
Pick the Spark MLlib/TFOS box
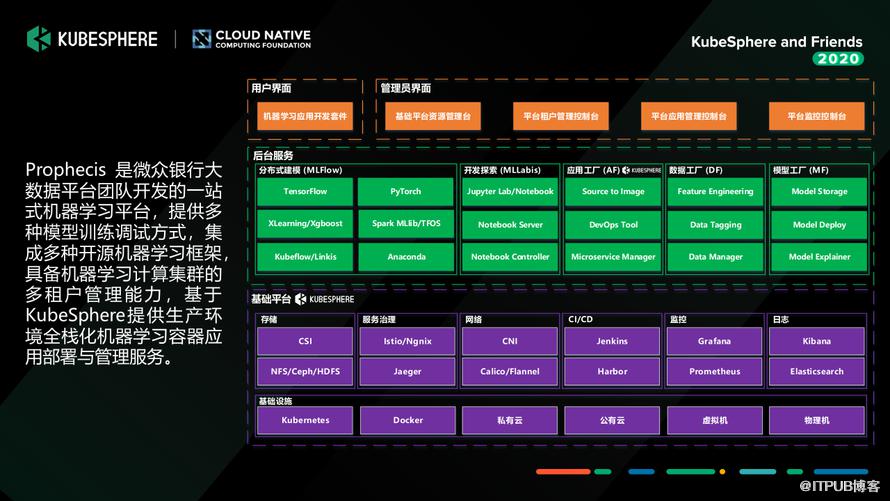pos(406,224)
